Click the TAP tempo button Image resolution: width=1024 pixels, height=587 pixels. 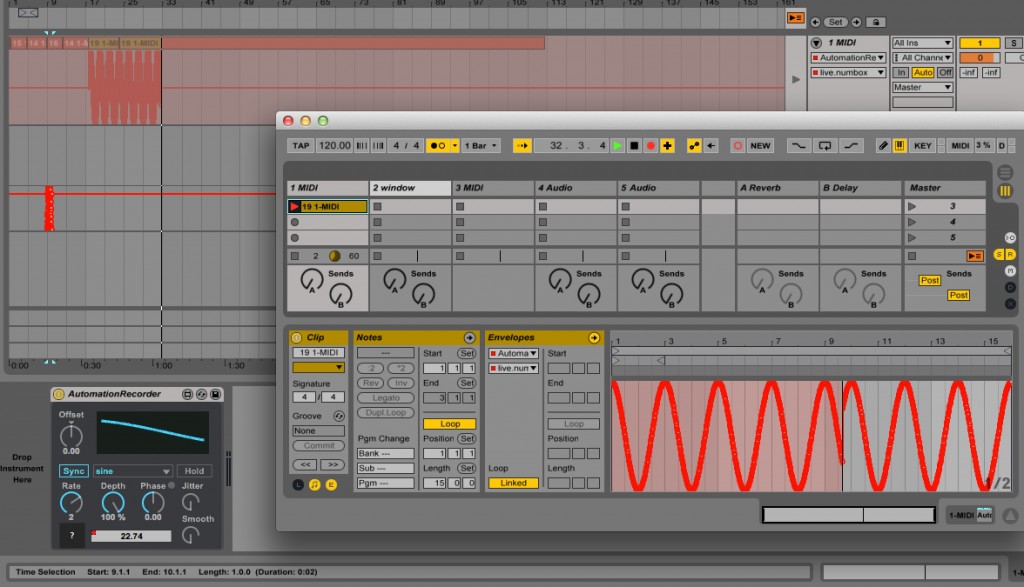(x=300, y=146)
